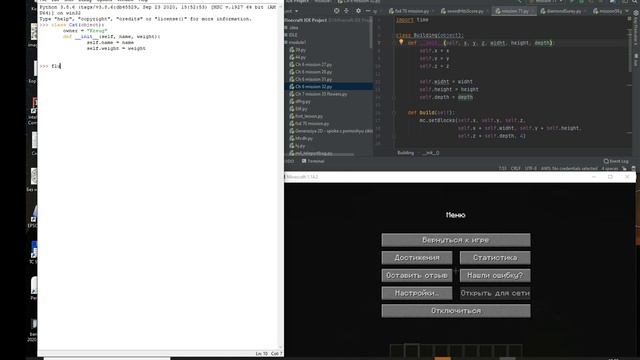The width and height of the screenshot is (640, 360).
Task: Click 'AWS: No credentials selected' in status bar
Action: [x=569, y=168]
